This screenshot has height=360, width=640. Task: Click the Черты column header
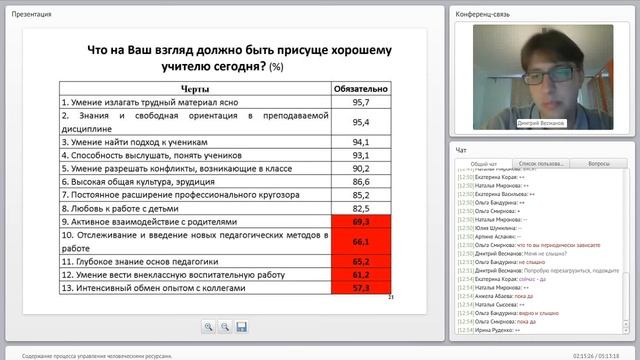[195, 89]
